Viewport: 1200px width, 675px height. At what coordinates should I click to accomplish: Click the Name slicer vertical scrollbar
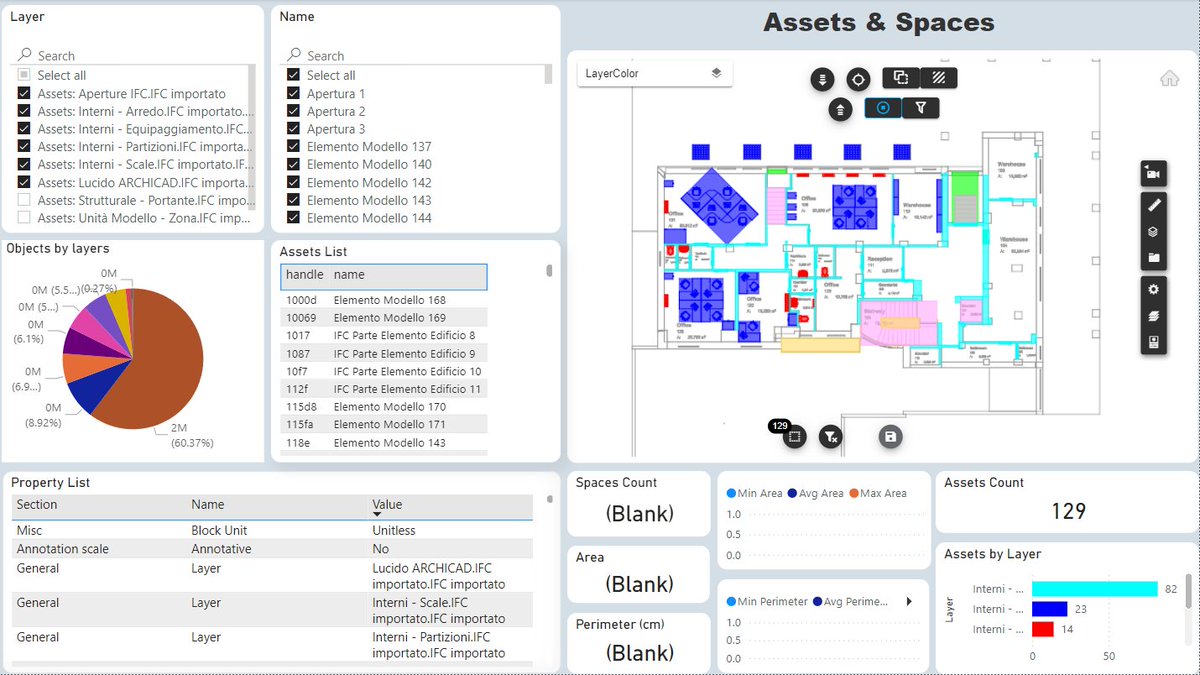tap(548, 75)
